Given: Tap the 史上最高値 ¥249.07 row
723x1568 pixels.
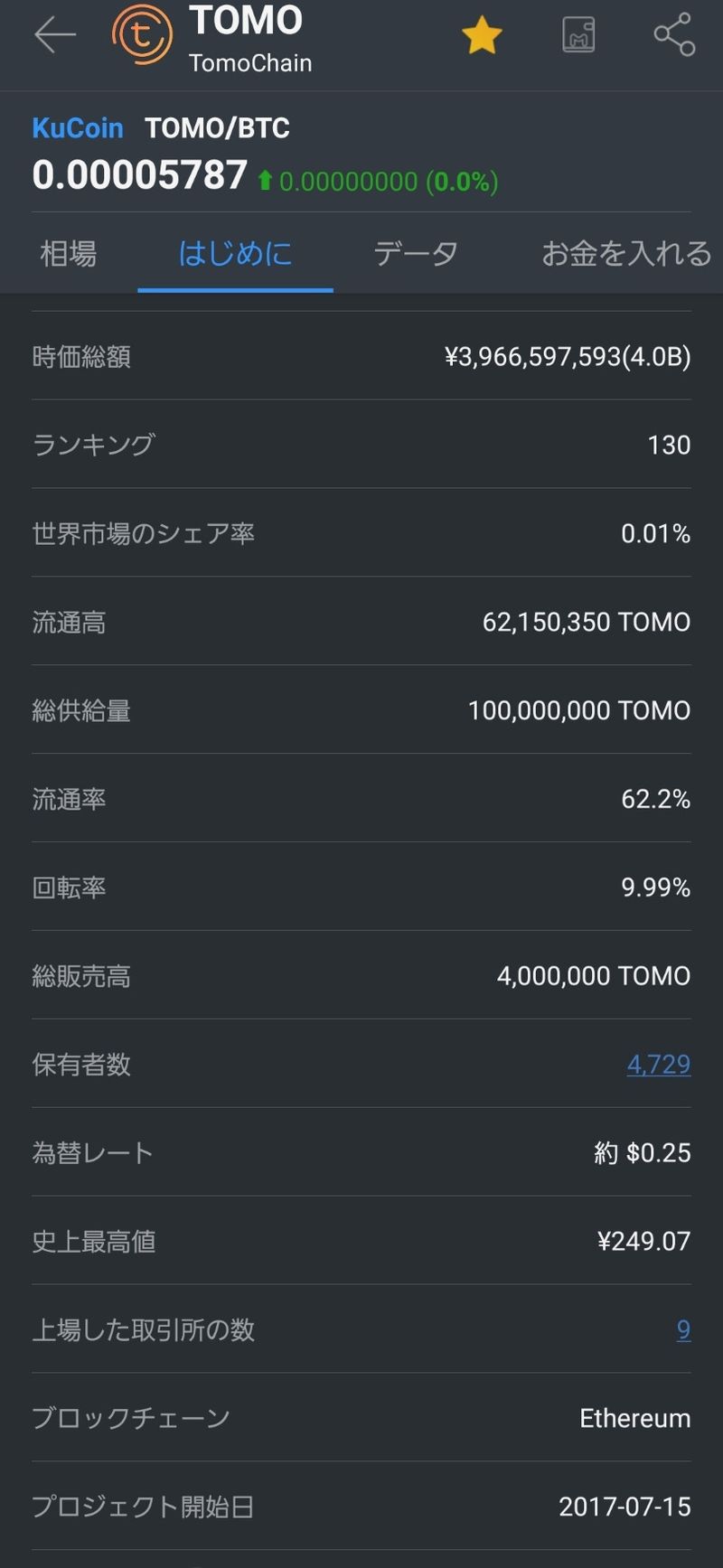Looking at the screenshot, I should (x=361, y=1241).
